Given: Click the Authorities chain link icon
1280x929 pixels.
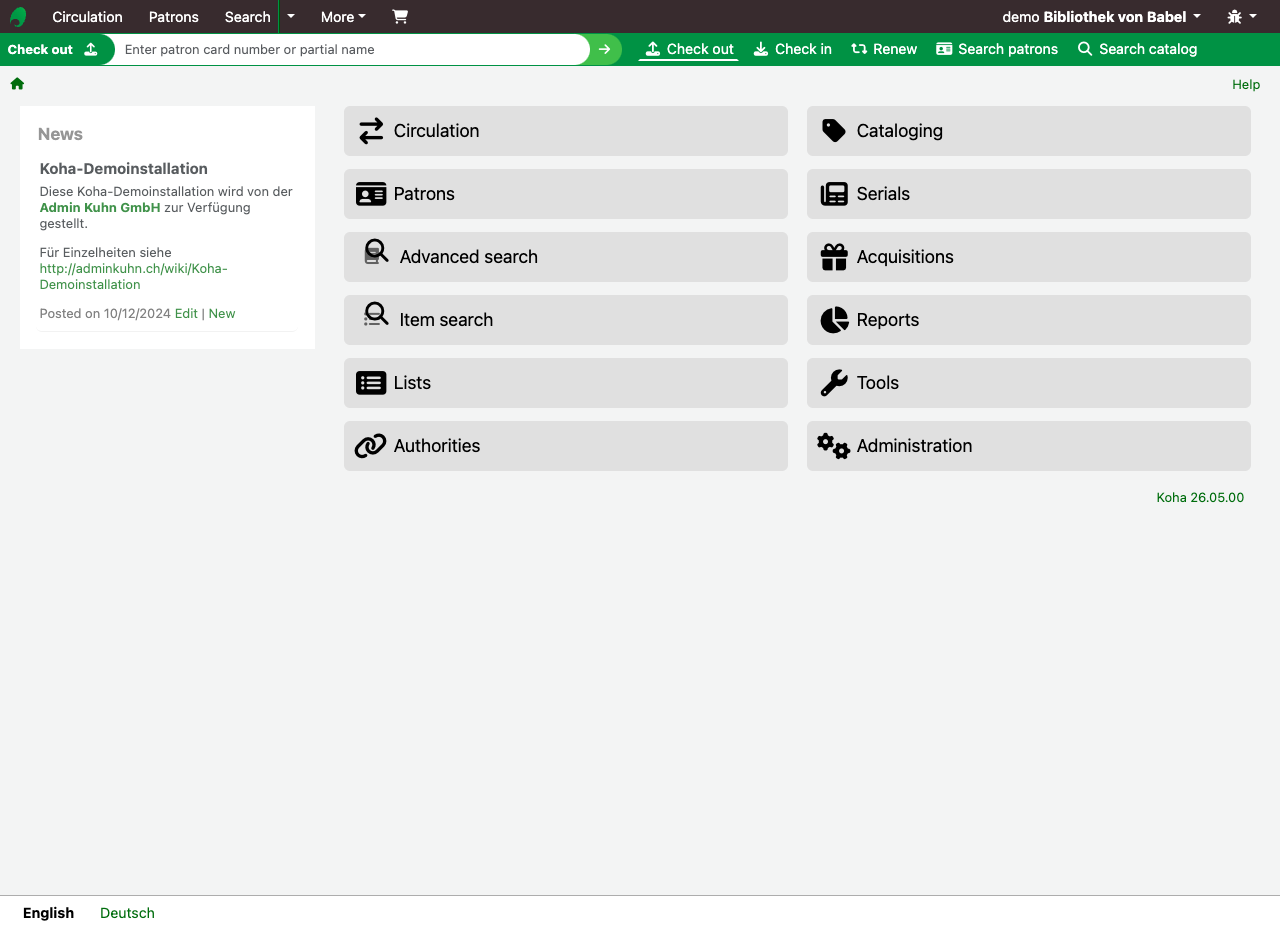Looking at the screenshot, I should coord(371,446).
